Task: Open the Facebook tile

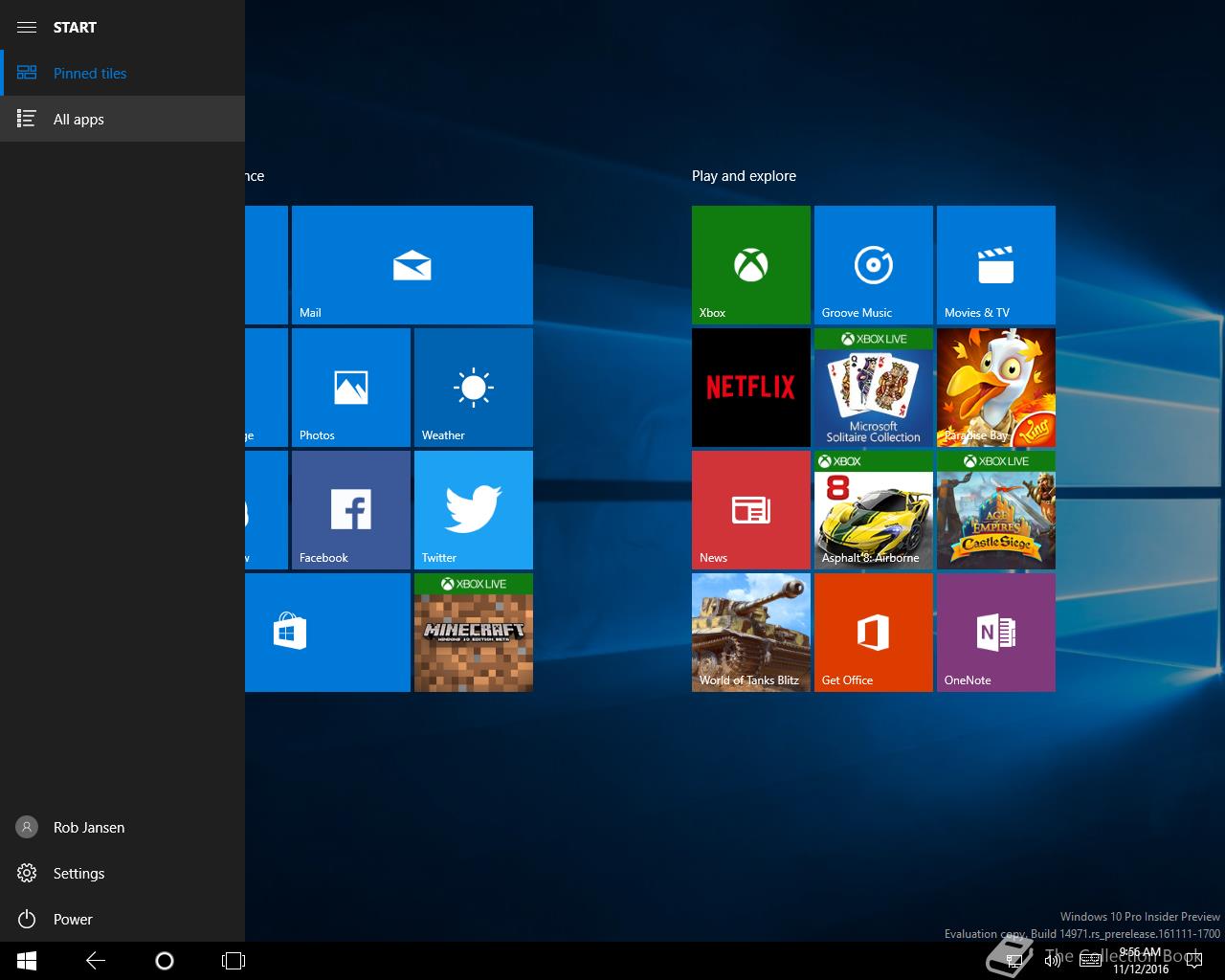Action: (x=351, y=510)
